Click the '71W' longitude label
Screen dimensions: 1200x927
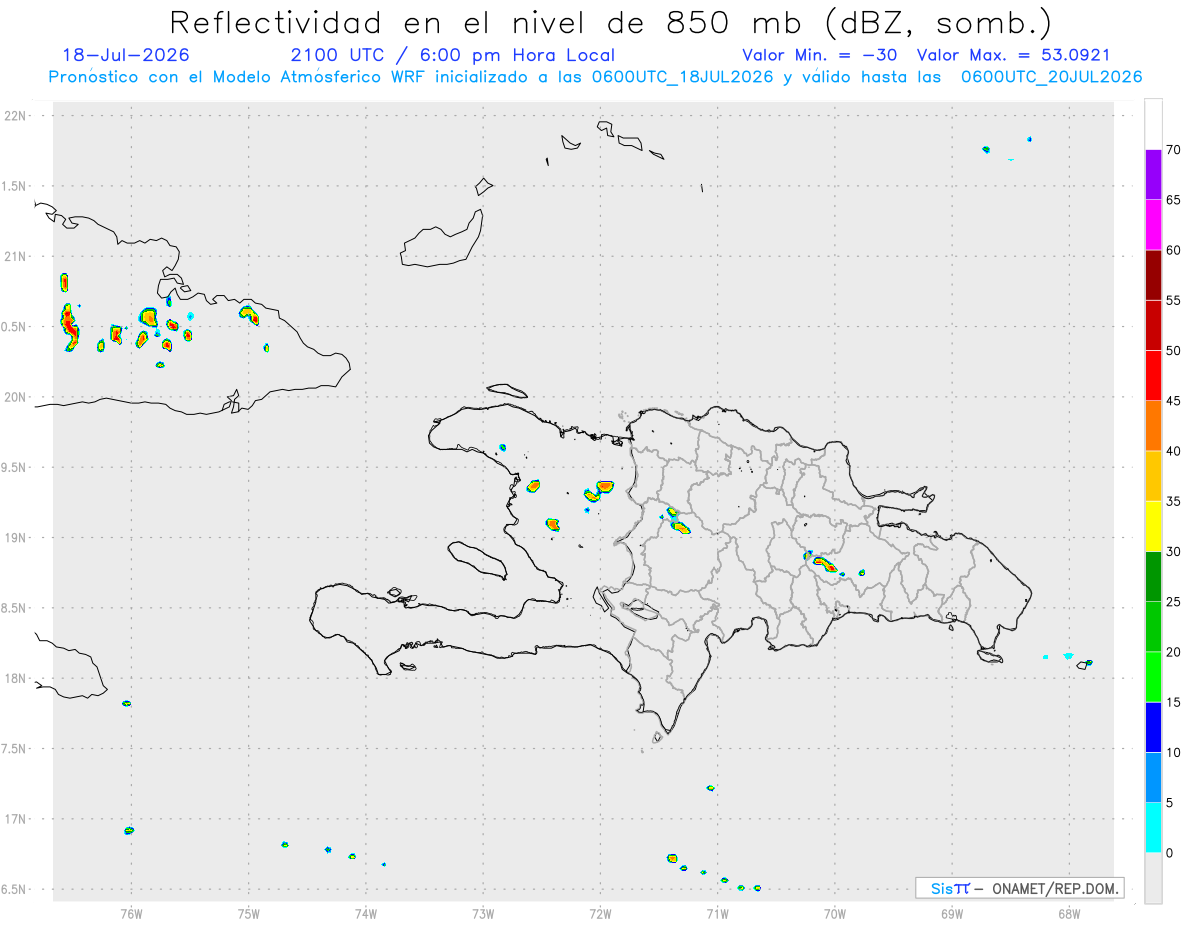717,913
